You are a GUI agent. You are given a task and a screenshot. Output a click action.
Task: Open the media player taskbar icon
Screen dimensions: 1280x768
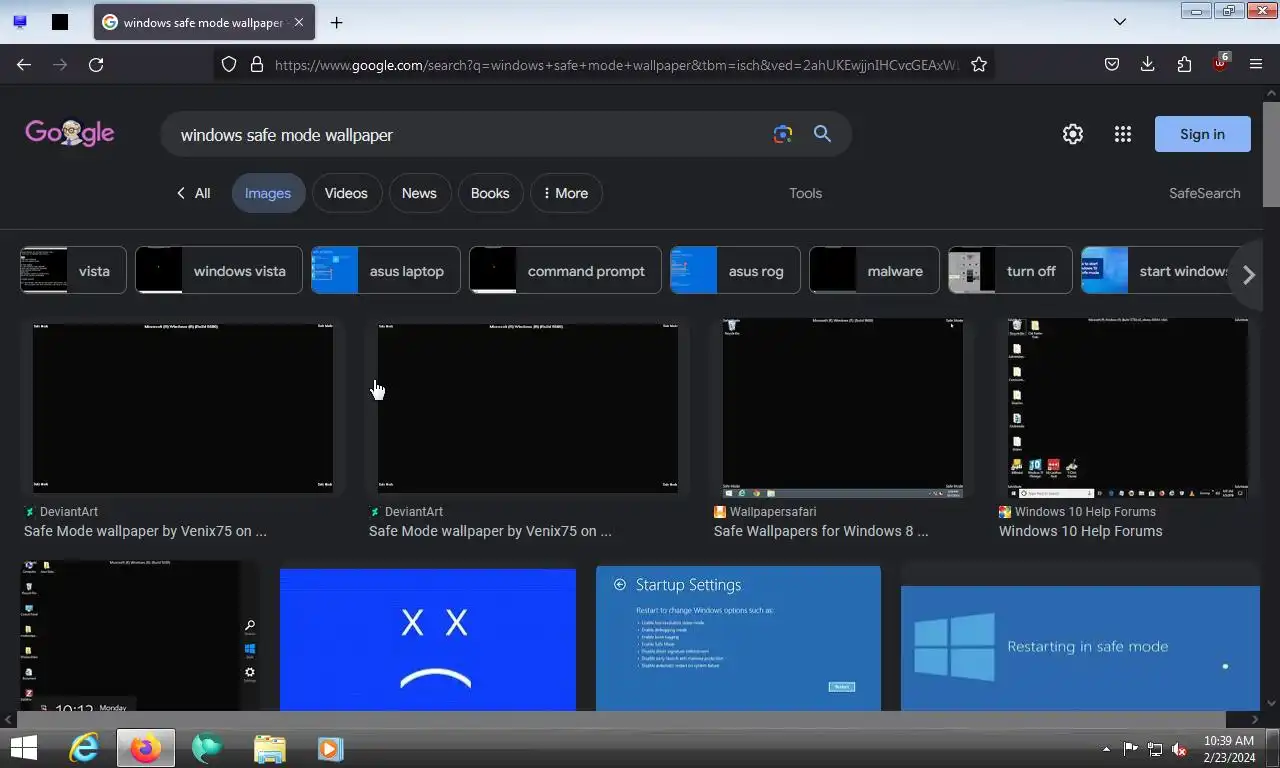pyautogui.click(x=330, y=748)
